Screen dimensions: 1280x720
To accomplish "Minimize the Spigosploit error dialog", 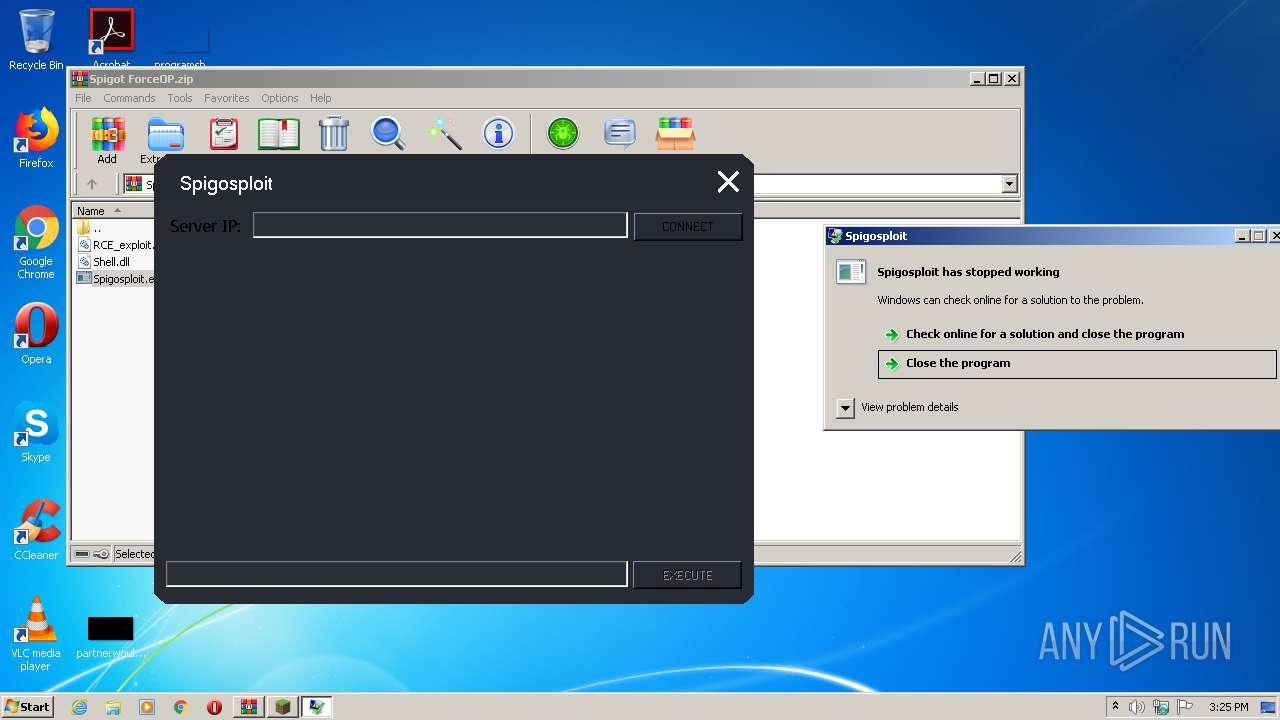I will (1241, 236).
